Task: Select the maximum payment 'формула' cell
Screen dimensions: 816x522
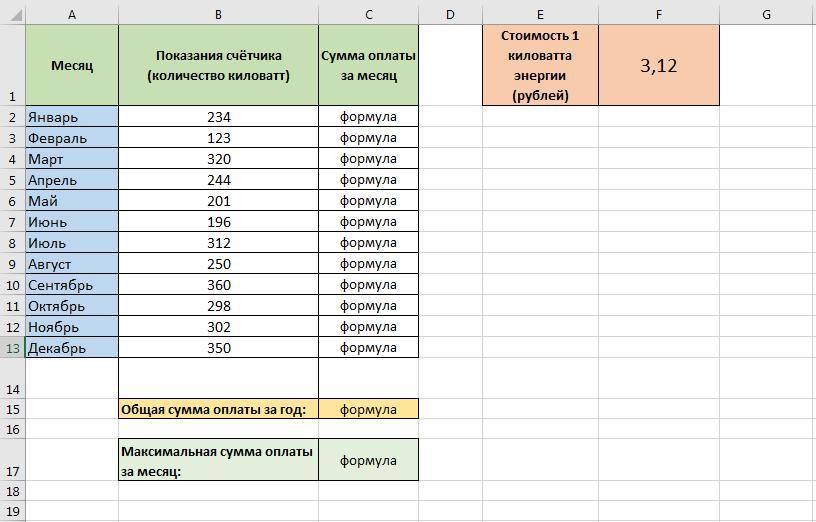Action: (x=368, y=460)
